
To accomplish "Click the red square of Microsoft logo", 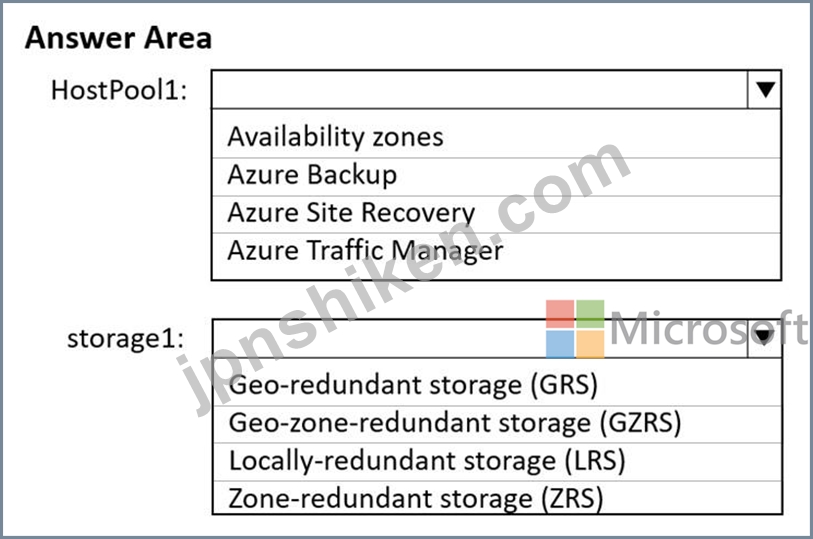I will coord(560,314).
